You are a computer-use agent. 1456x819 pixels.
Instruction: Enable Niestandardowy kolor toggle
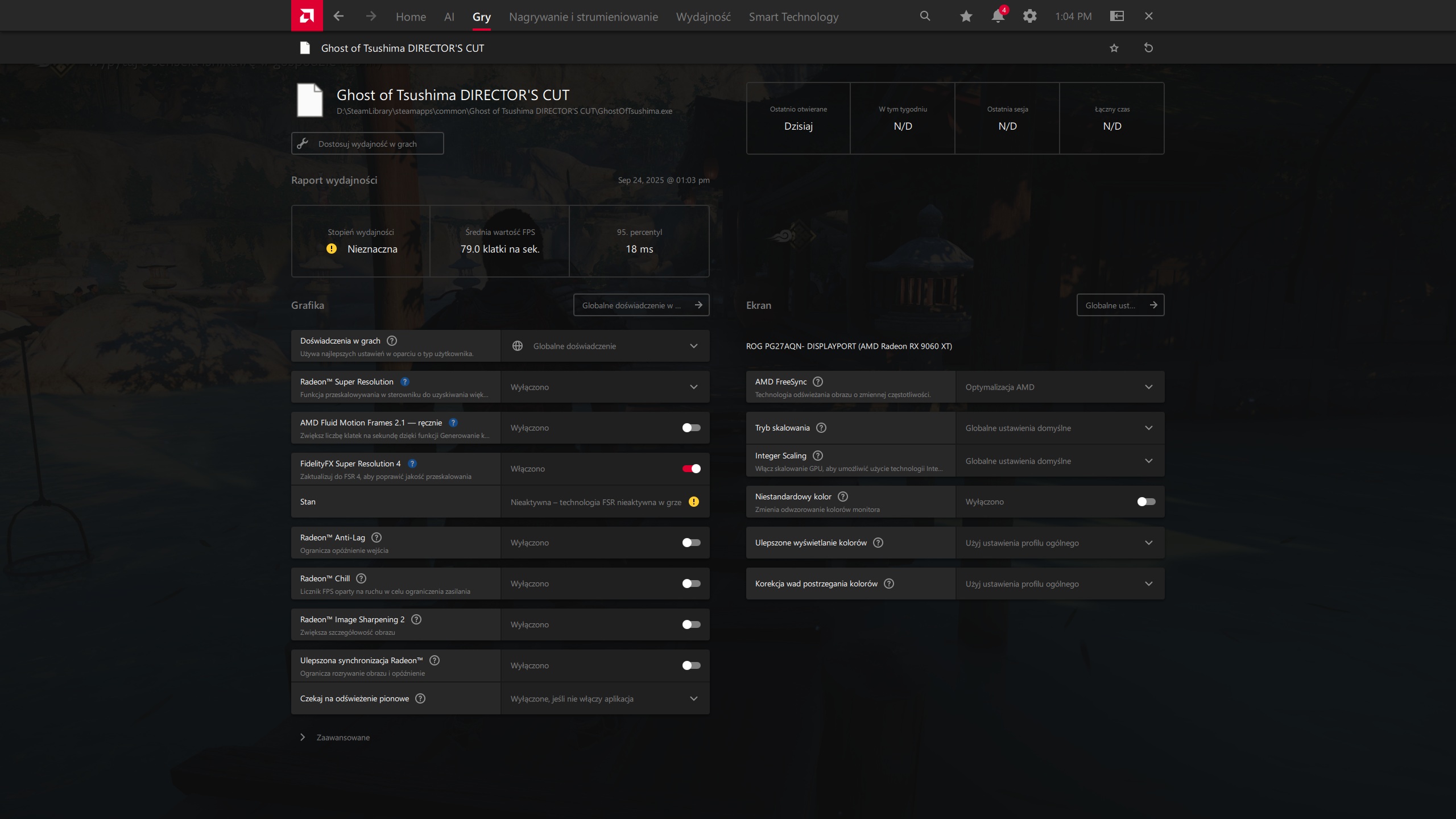click(1146, 502)
